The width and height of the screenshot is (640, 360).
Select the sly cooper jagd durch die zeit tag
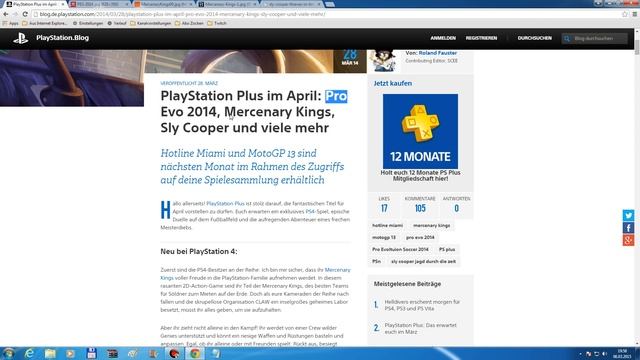(x=423, y=261)
